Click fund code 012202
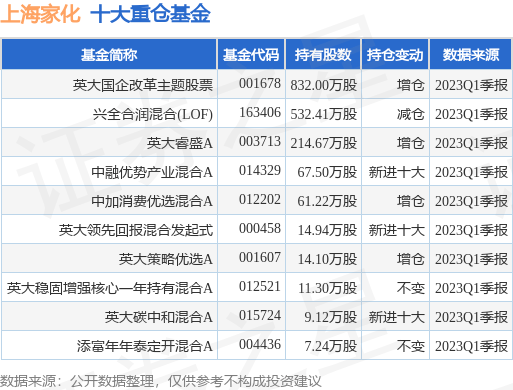 [260, 199]
